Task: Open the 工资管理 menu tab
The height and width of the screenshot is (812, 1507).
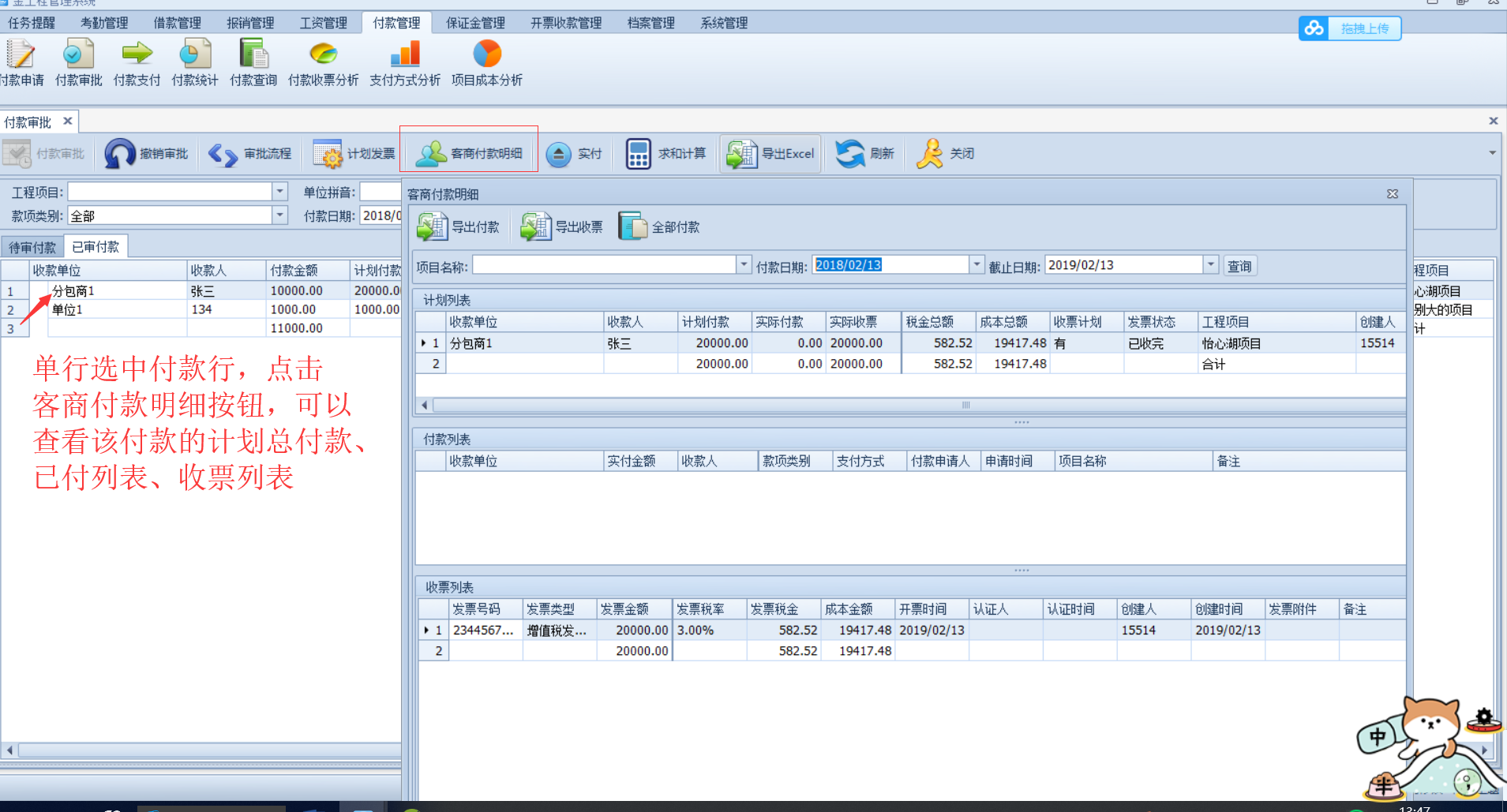Action: 324,23
